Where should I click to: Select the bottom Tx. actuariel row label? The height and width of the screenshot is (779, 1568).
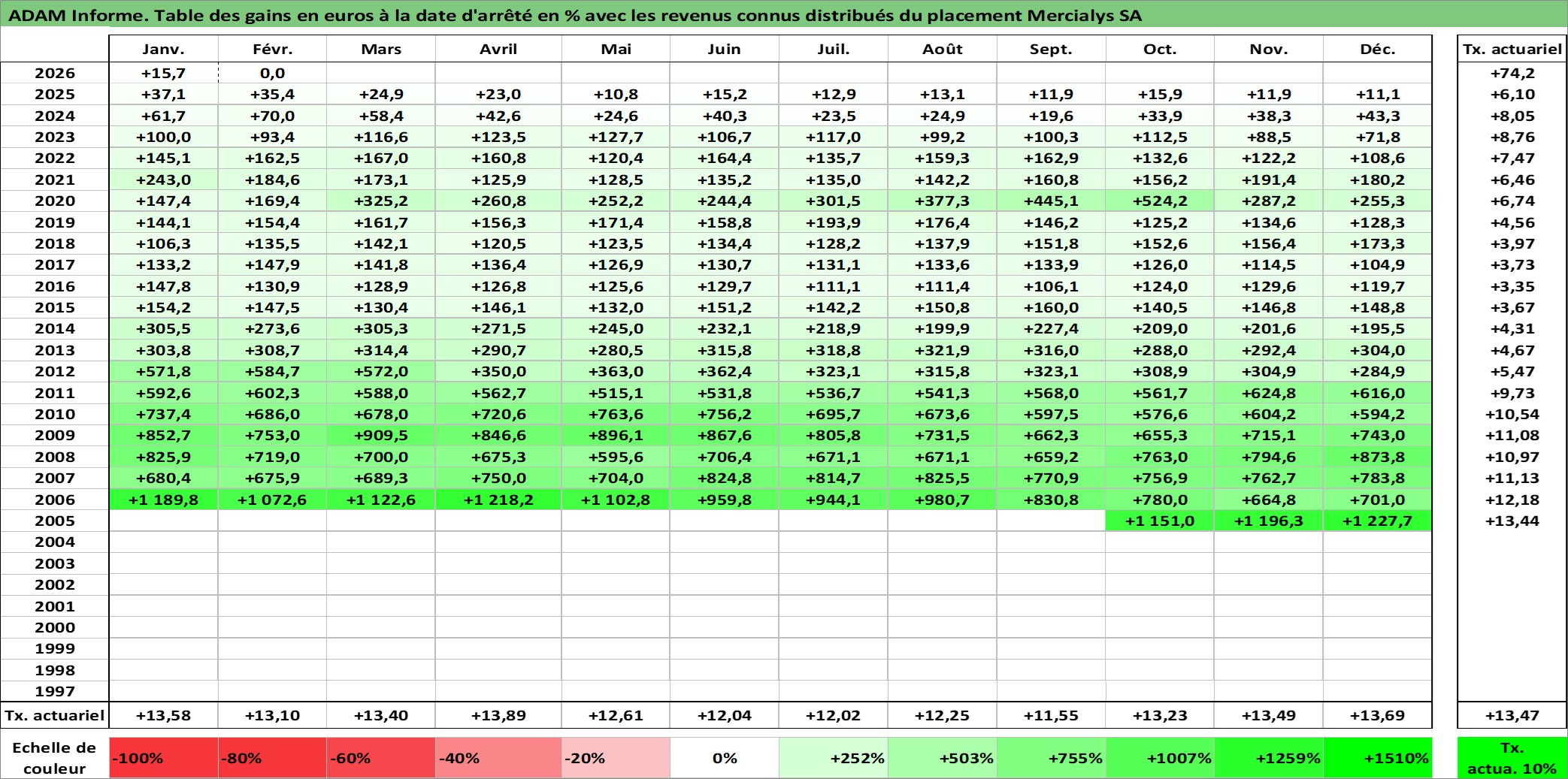(55, 715)
